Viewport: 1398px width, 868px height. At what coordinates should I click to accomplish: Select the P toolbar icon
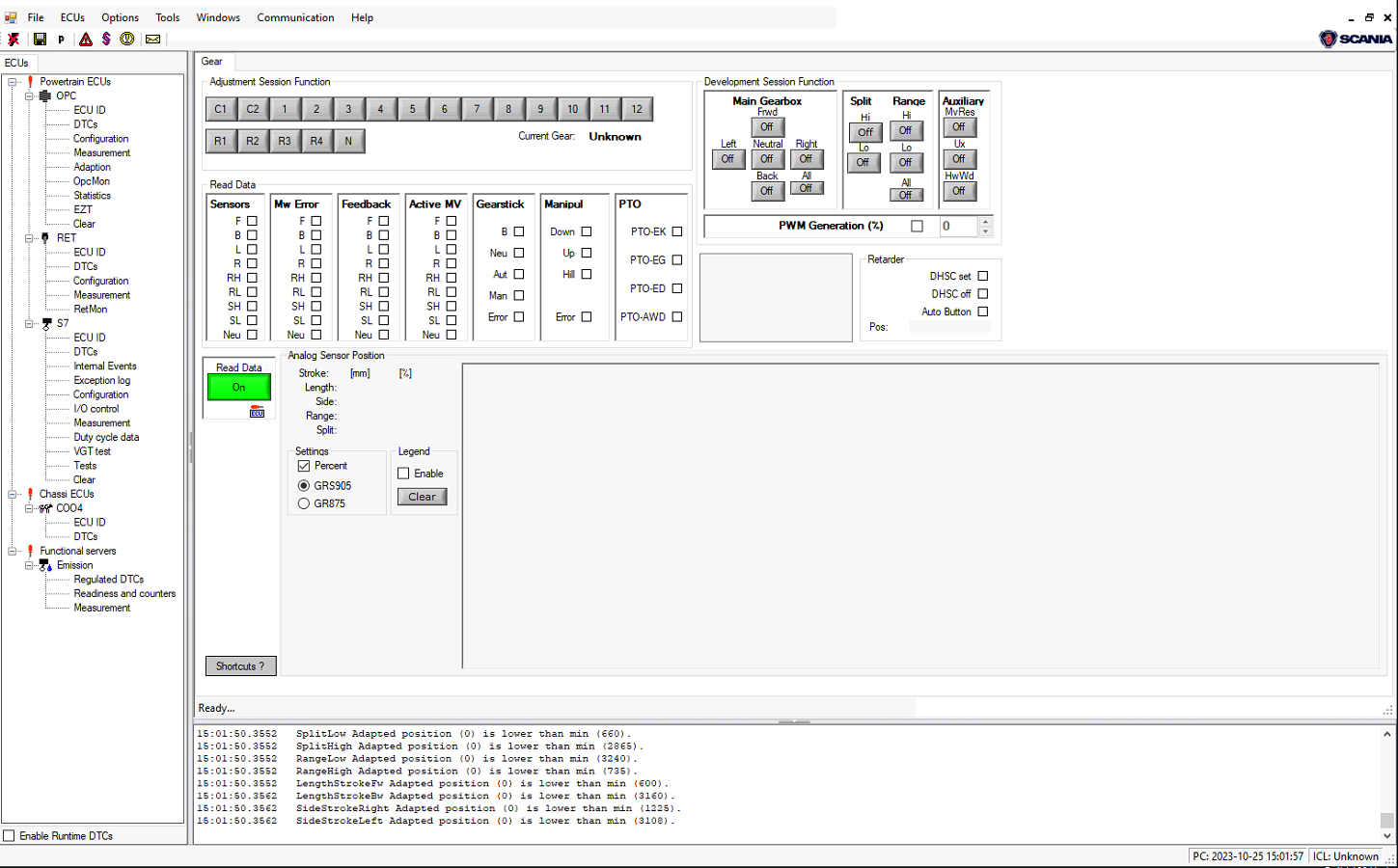click(61, 39)
